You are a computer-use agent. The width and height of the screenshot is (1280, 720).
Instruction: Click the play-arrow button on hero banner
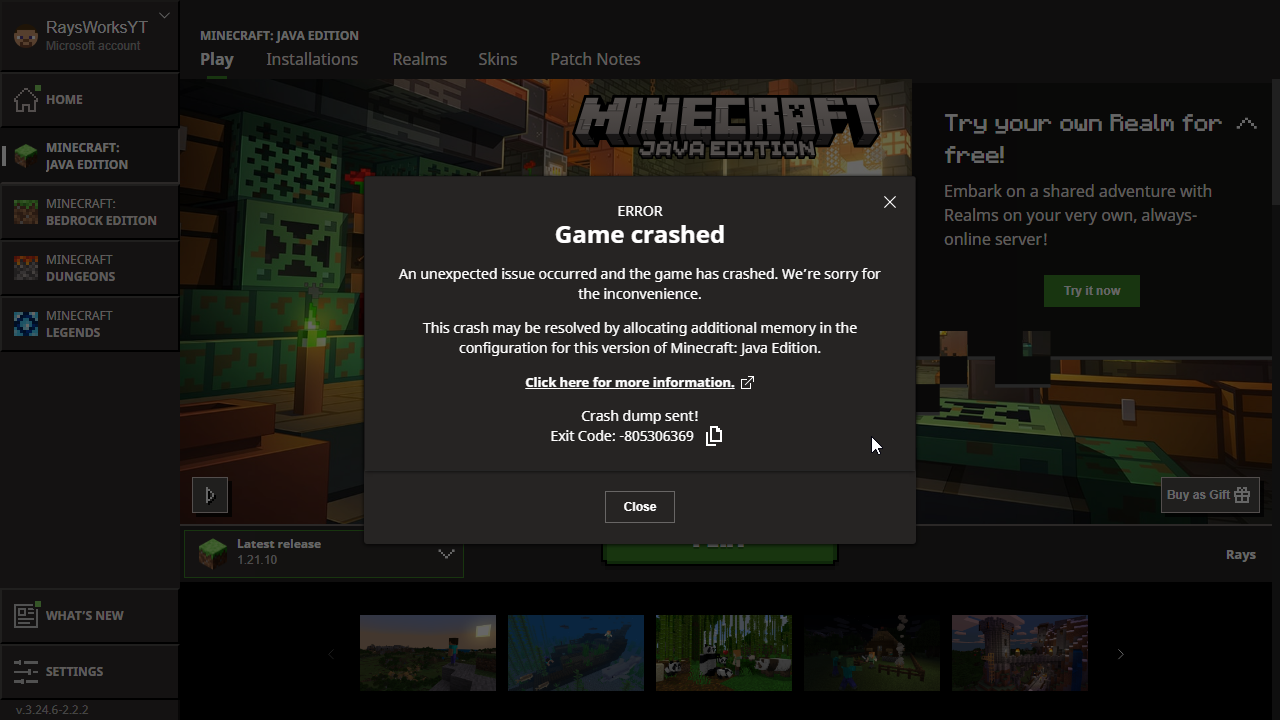pyautogui.click(x=210, y=495)
